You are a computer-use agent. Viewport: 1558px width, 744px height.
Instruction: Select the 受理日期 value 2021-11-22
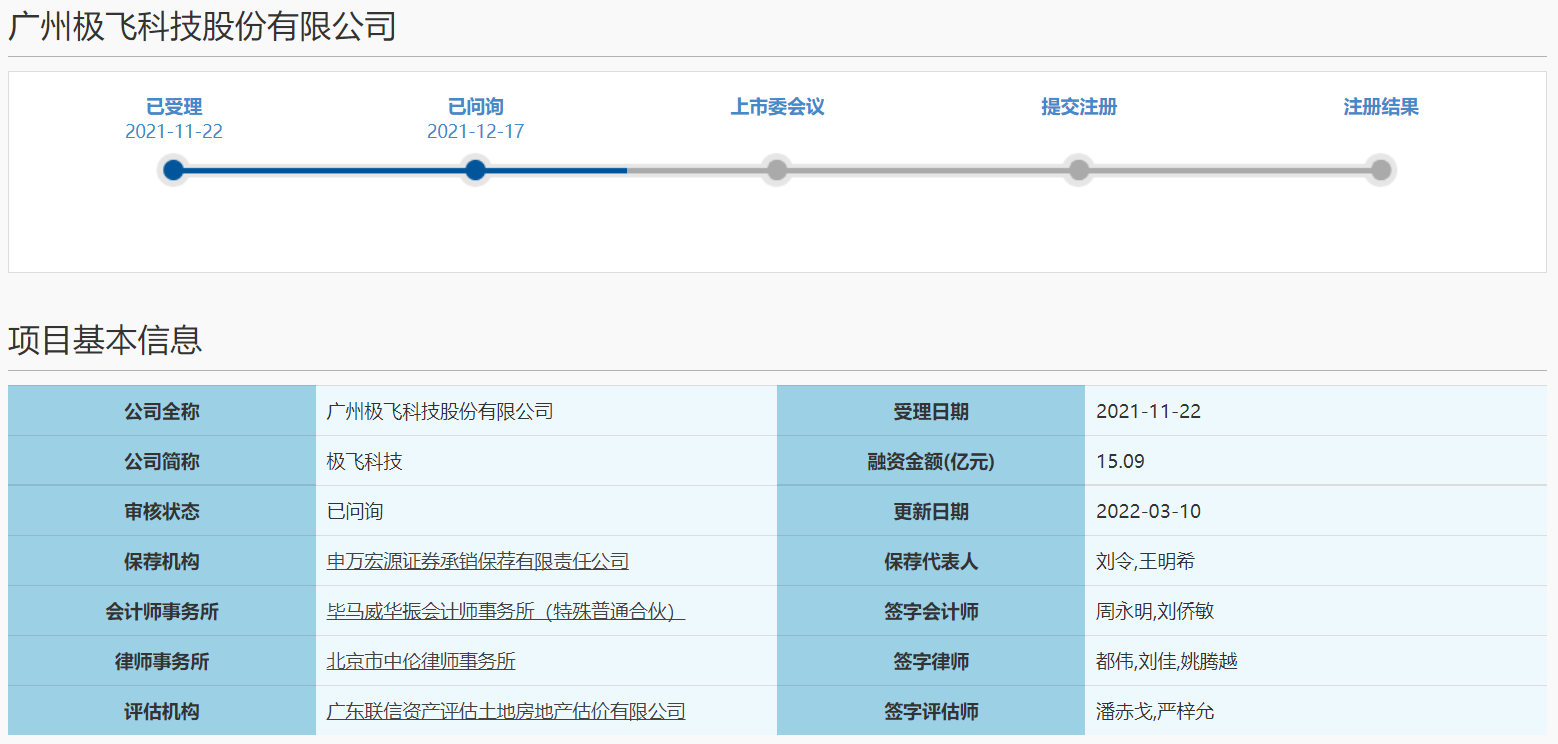point(1149,411)
